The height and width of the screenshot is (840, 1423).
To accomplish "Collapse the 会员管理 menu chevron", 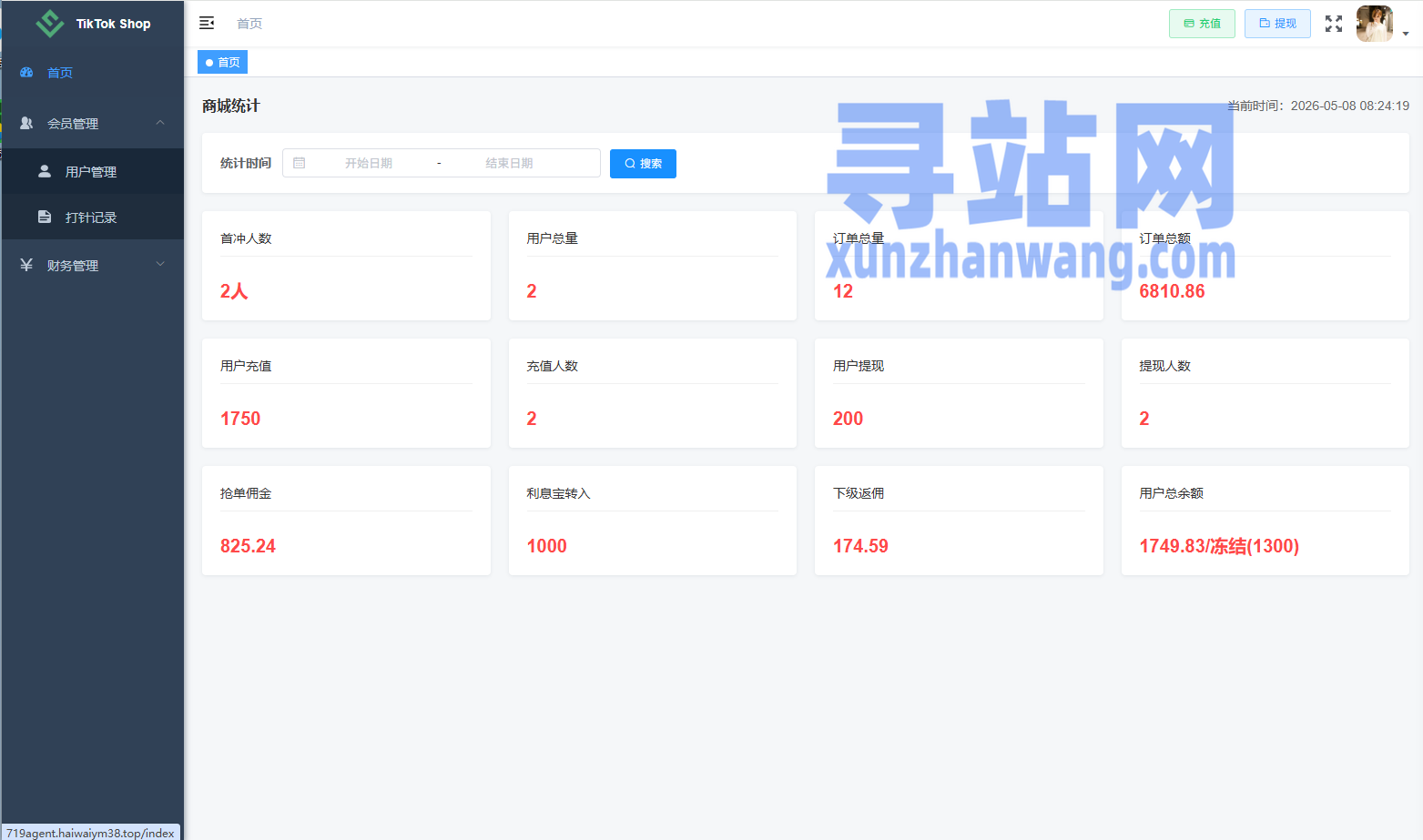I will [x=160, y=123].
